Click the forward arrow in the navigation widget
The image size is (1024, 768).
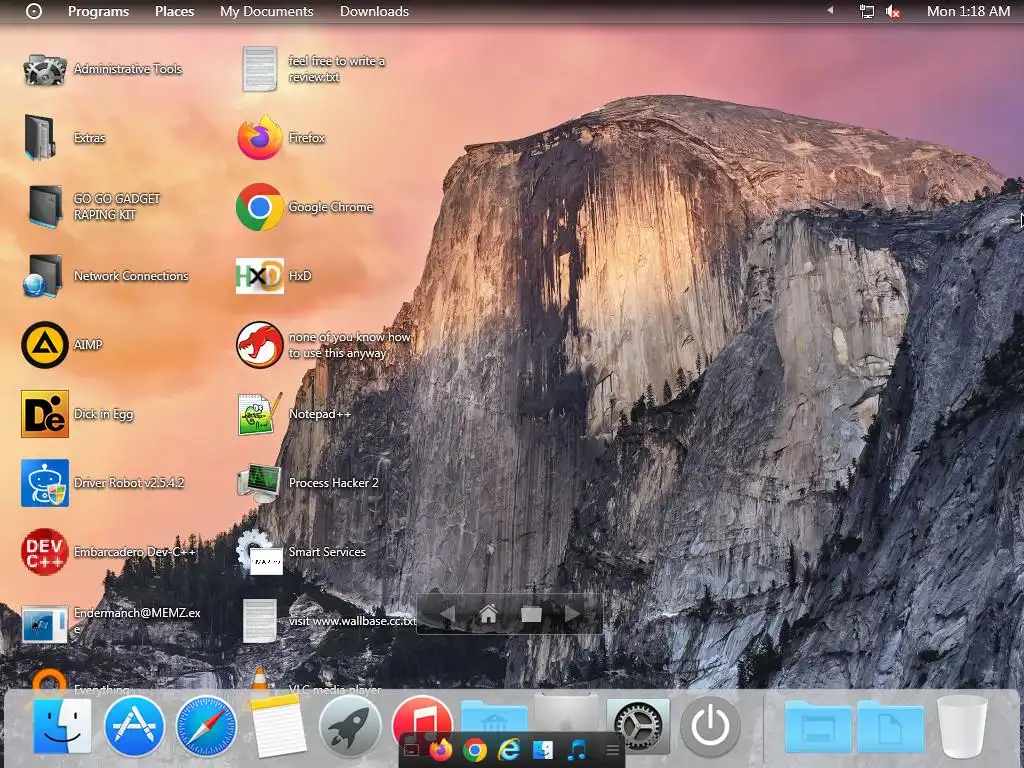tap(572, 614)
